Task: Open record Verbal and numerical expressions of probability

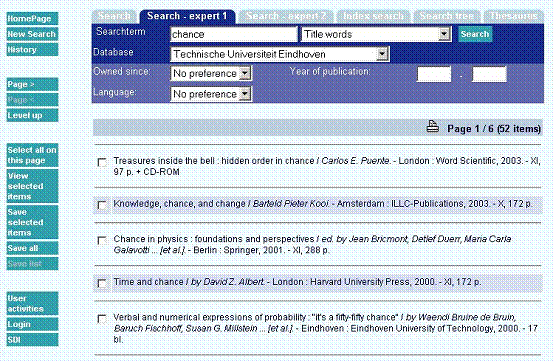Action: tap(325, 328)
